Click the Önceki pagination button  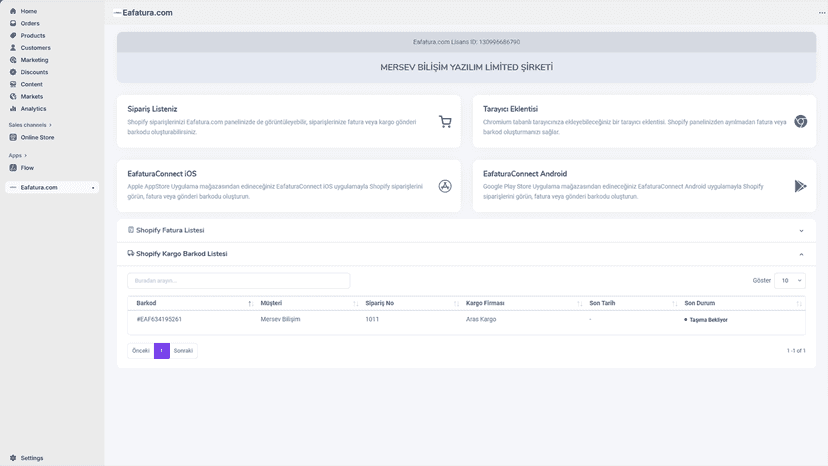click(140, 351)
